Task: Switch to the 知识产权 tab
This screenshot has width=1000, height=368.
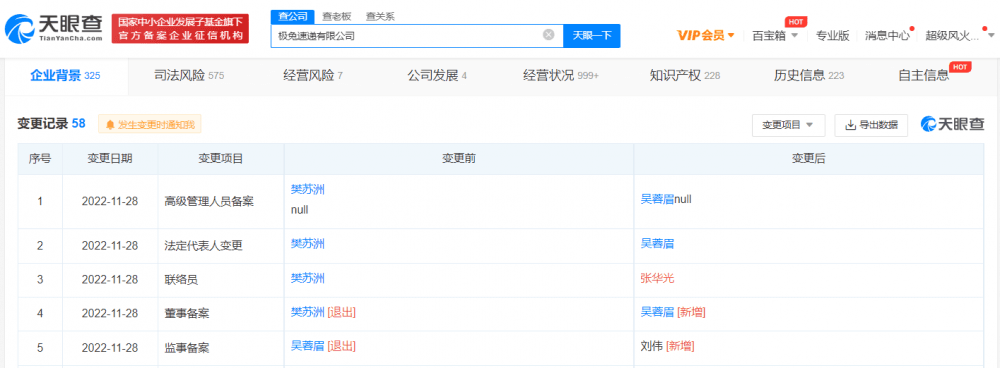Action: [684, 76]
